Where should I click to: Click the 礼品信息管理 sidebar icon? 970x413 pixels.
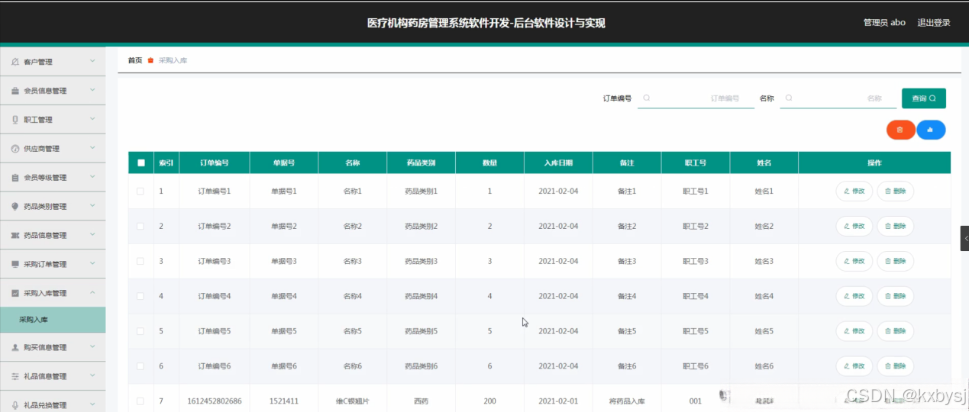click(15, 377)
